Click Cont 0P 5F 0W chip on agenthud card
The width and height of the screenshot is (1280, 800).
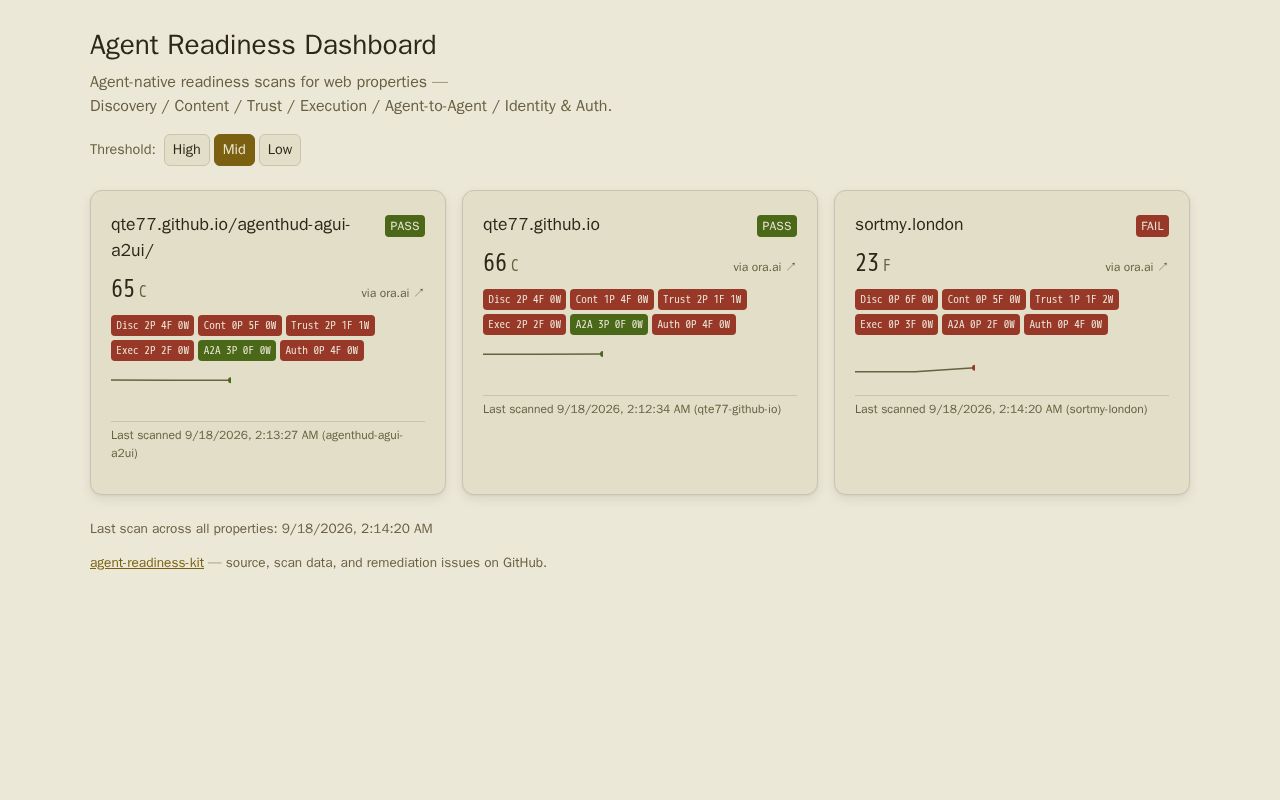(x=240, y=326)
